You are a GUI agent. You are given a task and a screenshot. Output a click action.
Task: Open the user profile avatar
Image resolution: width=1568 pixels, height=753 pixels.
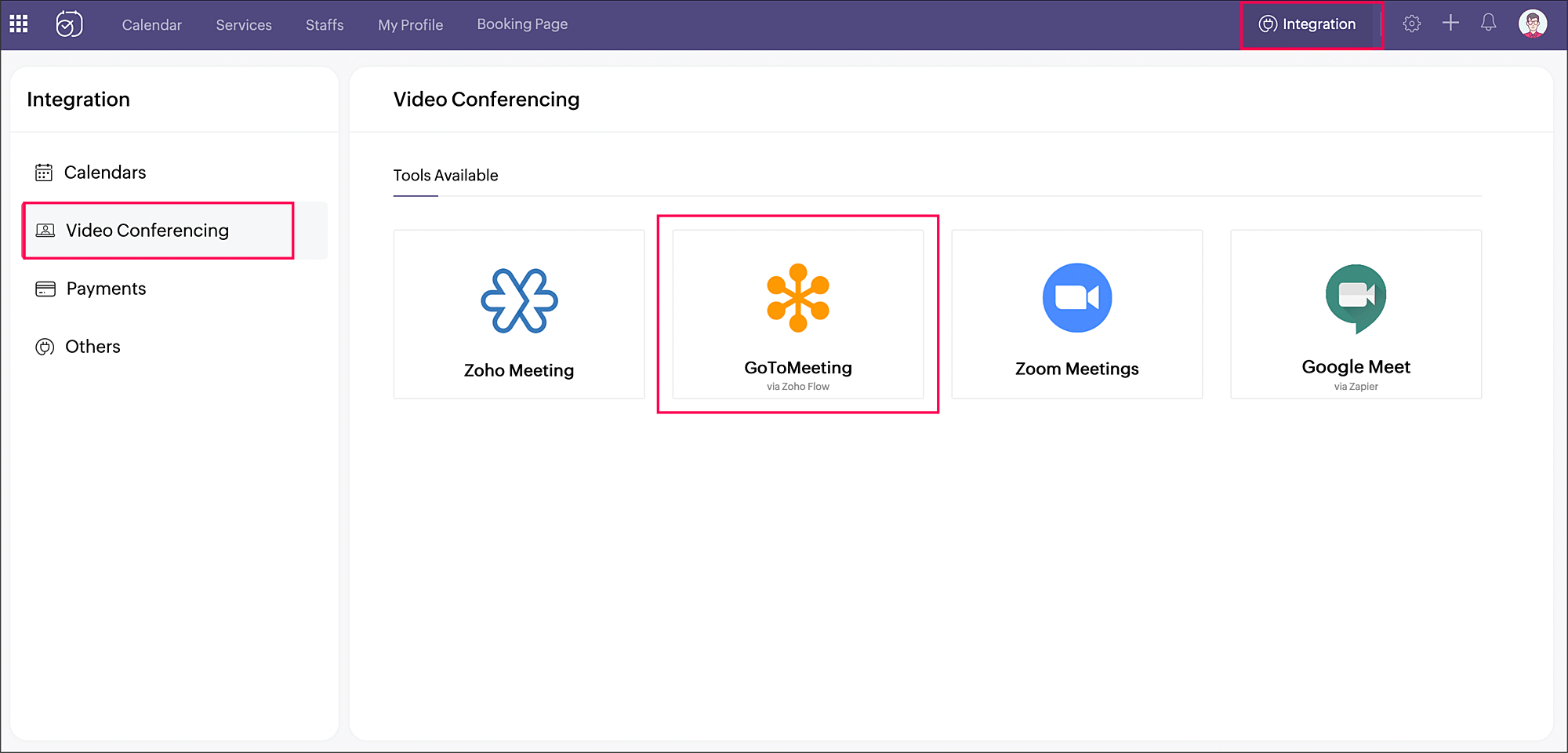(x=1532, y=24)
